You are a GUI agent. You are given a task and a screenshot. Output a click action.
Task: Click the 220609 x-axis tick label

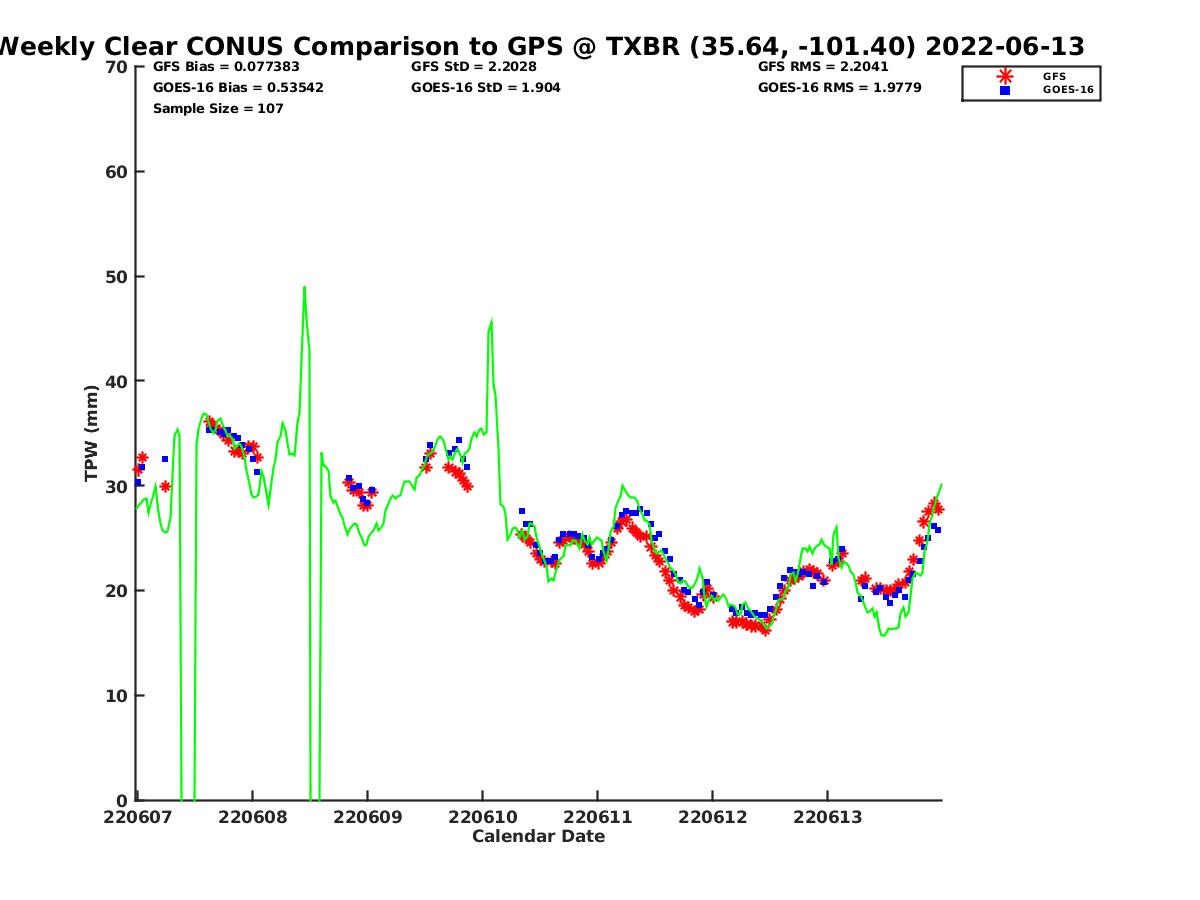[367, 817]
